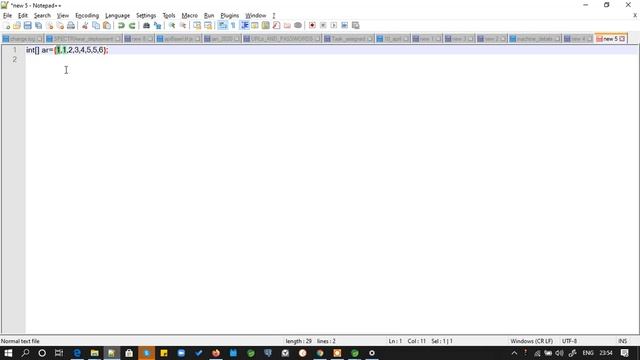Click the Start Recording macro icon
The image size is (640, 360).
[x=312, y=26]
